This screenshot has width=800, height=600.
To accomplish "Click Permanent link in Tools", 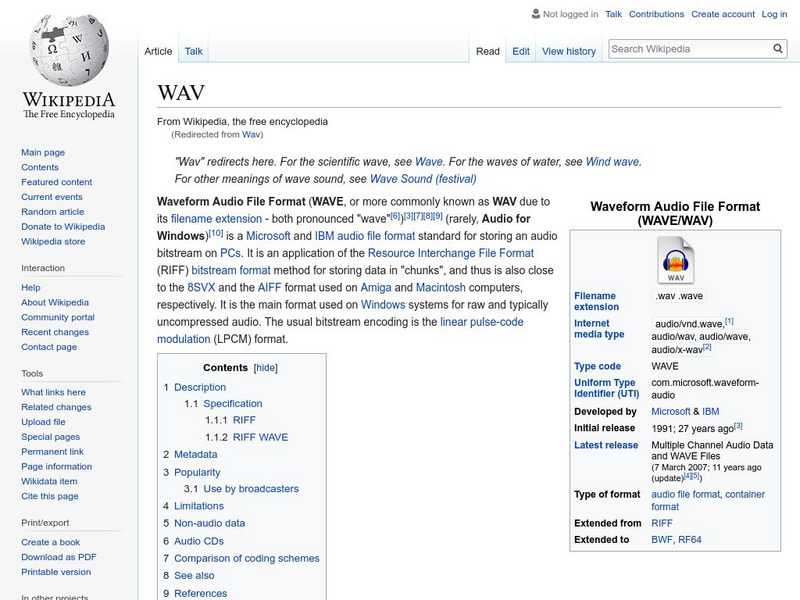I will pyautogui.click(x=53, y=451).
